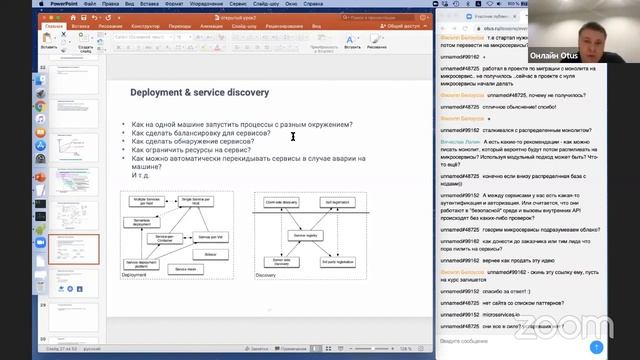640x360 pixels.
Task: Click bullet 'Как сделать обнаружение сервисов?'
Action: coord(193,141)
